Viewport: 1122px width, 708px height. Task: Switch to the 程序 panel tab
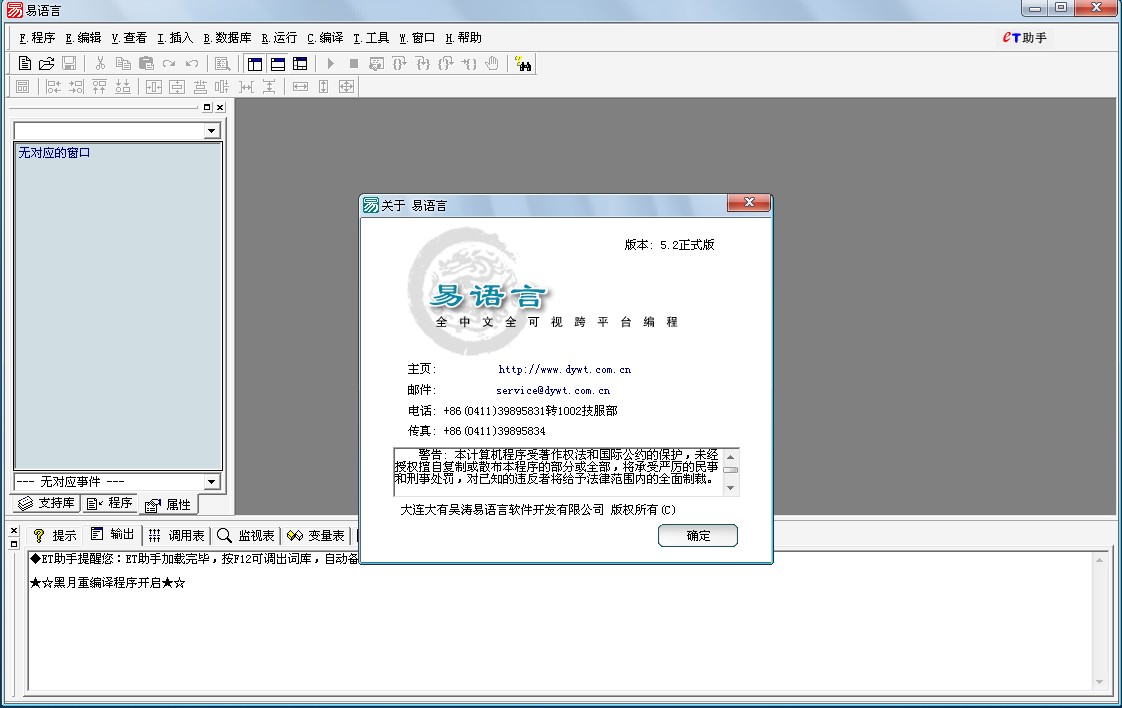coord(109,503)
